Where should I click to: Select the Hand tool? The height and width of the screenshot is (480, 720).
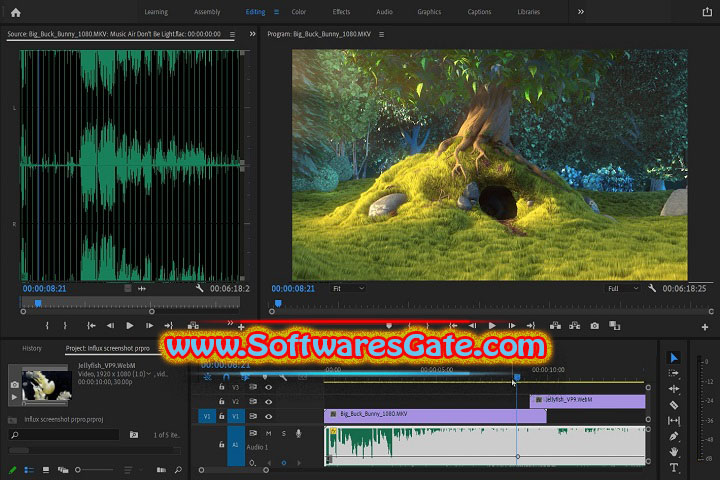tap(674, 452)
